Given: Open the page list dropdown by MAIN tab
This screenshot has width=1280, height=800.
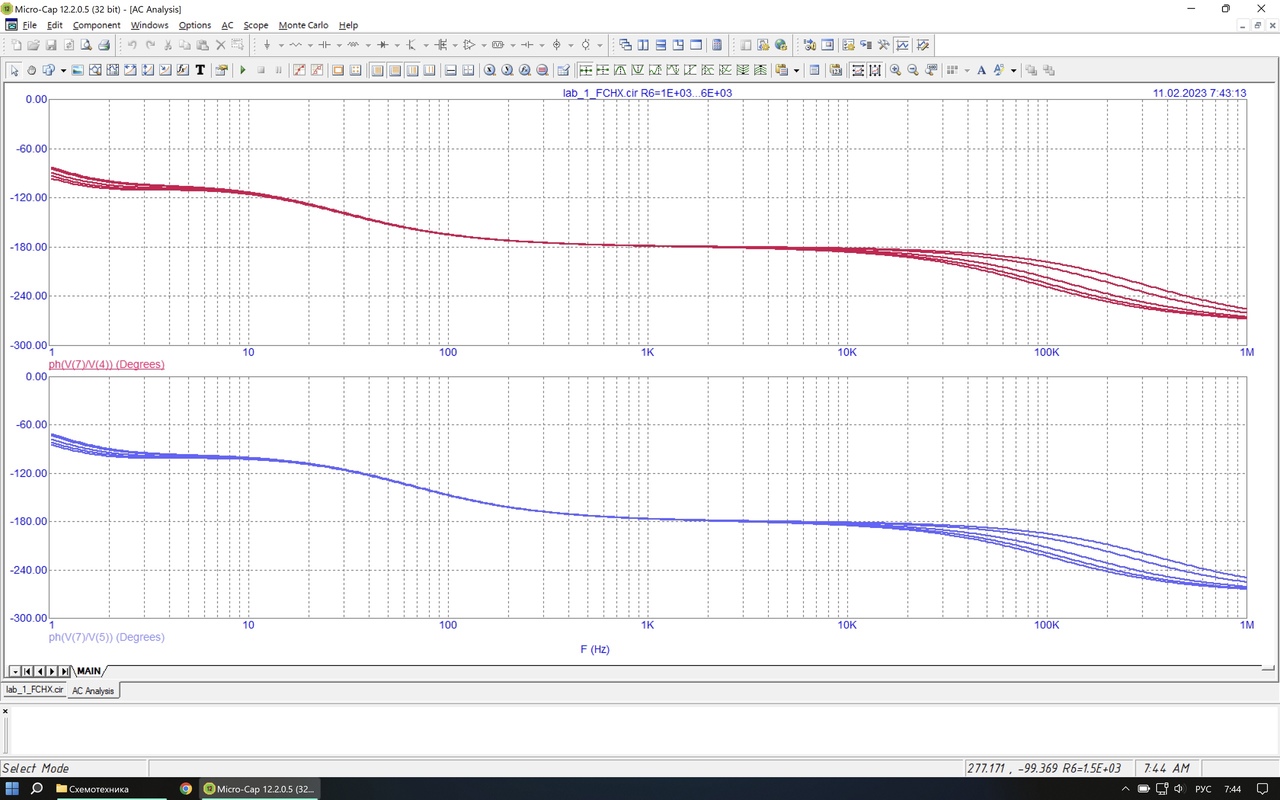Looking at the screenshot, I should (14, 671).
